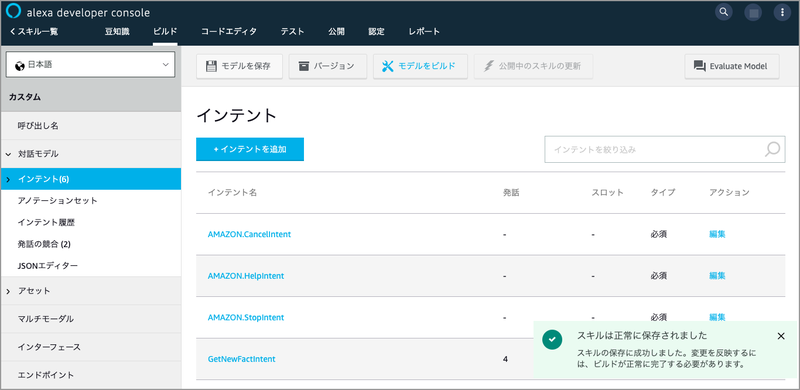The image size is (800, 390).
Task: Open the レポート tab
Action: tap(424, 32)
